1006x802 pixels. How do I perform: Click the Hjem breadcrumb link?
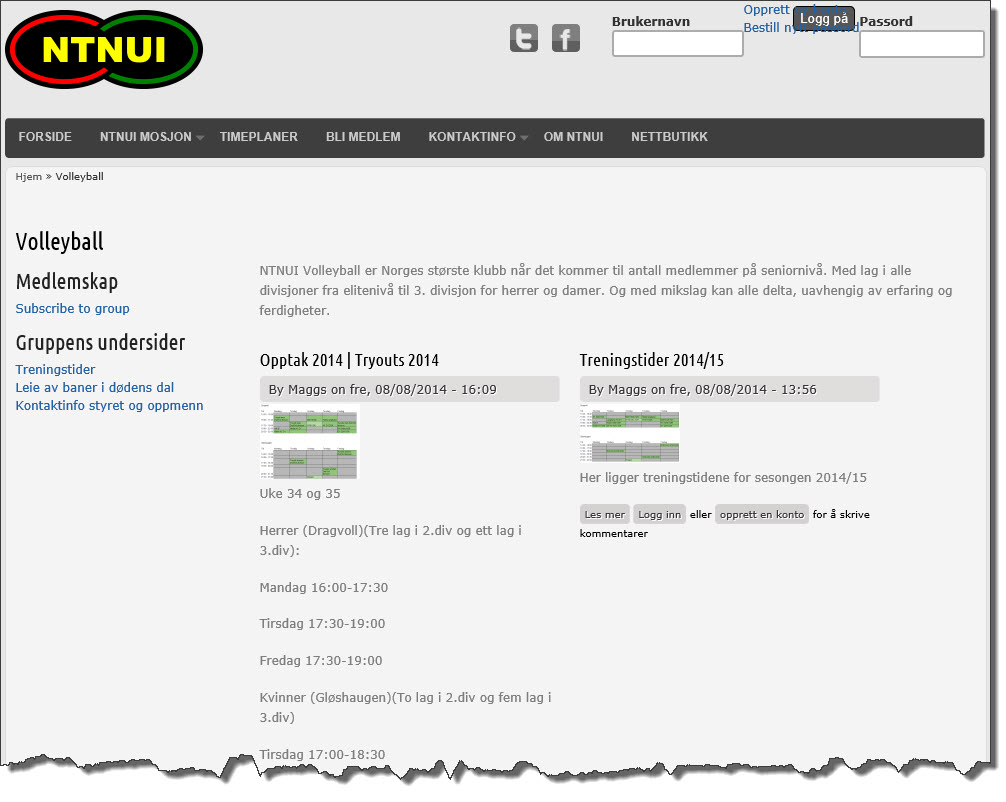29,177
